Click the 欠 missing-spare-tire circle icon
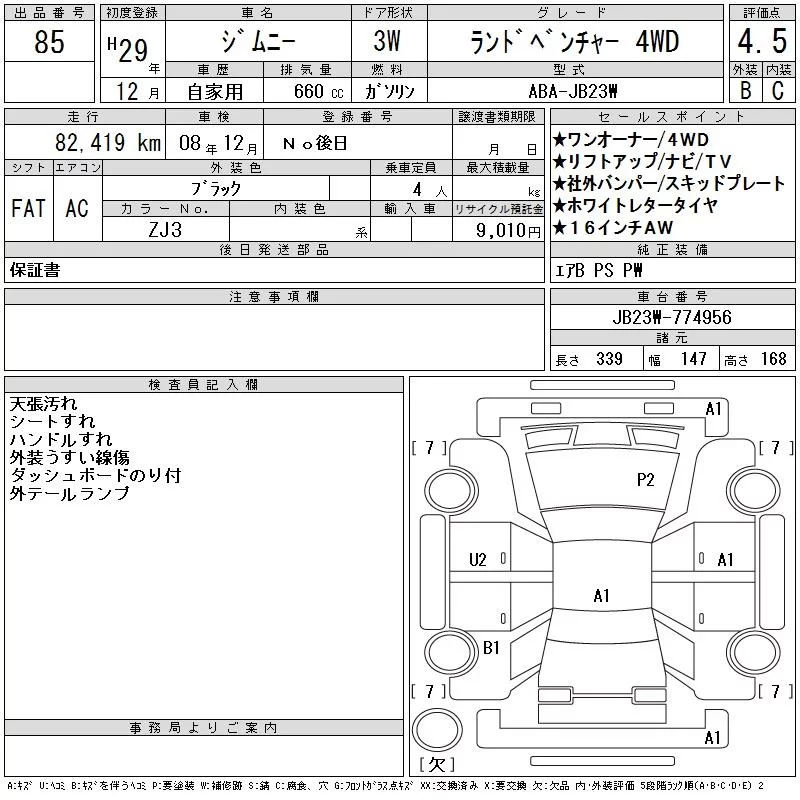This screenshot has height=800, width=800. [437, 730]
